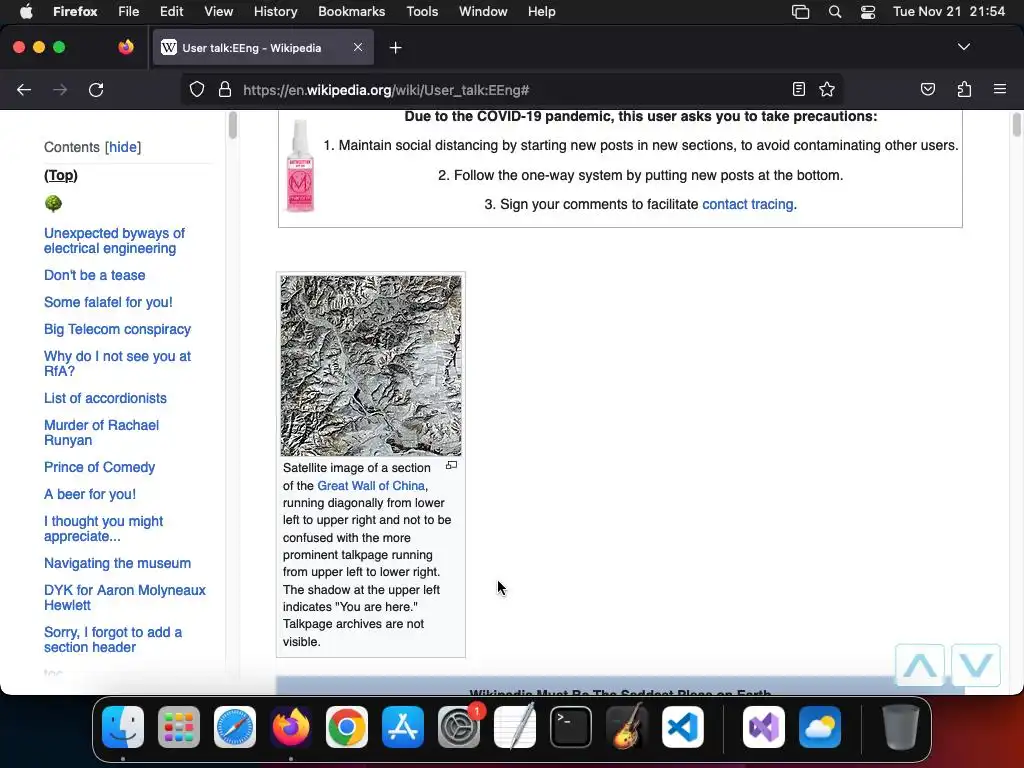This screenshot has height=768, width=1024.
Task: Open the Firefox app menu
Action: (x=75, y=11)
